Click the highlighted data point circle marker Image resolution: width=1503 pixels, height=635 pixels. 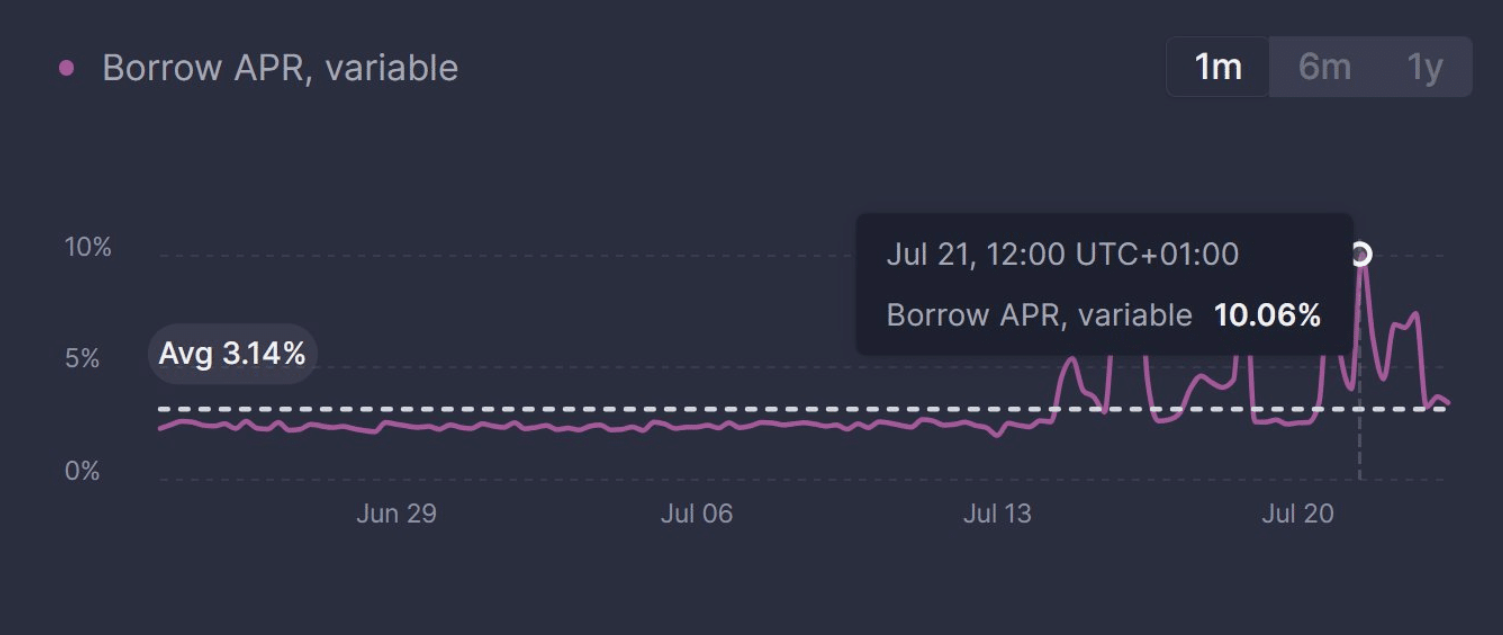[1360, 254]
